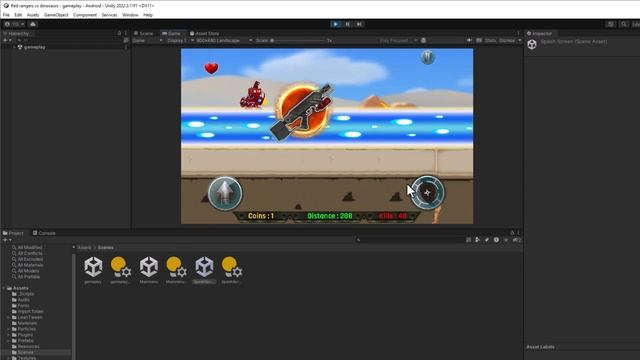
Task: Open the Project panel add asset dropdown
Action: [7, 240]
